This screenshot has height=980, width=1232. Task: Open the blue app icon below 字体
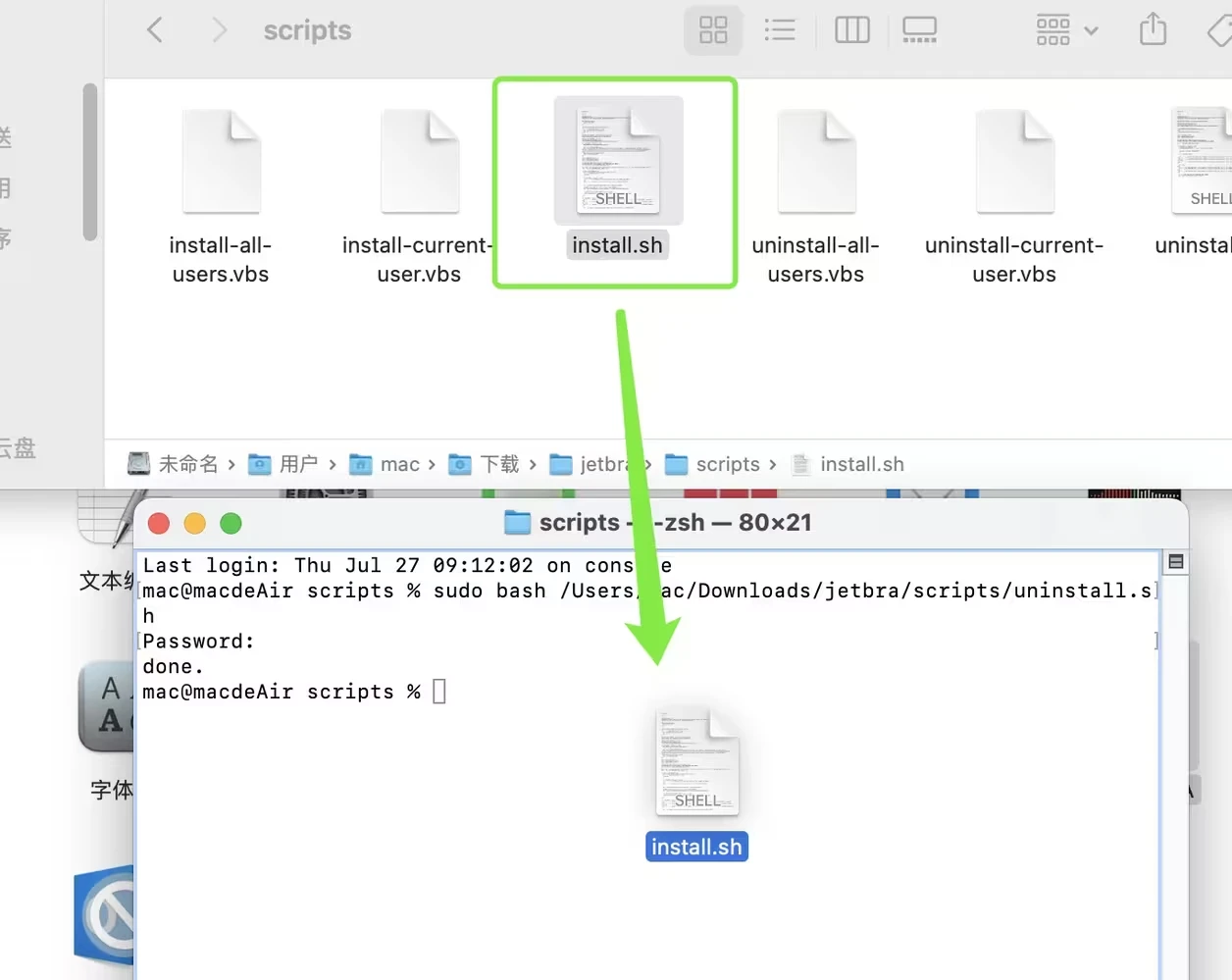104,914
